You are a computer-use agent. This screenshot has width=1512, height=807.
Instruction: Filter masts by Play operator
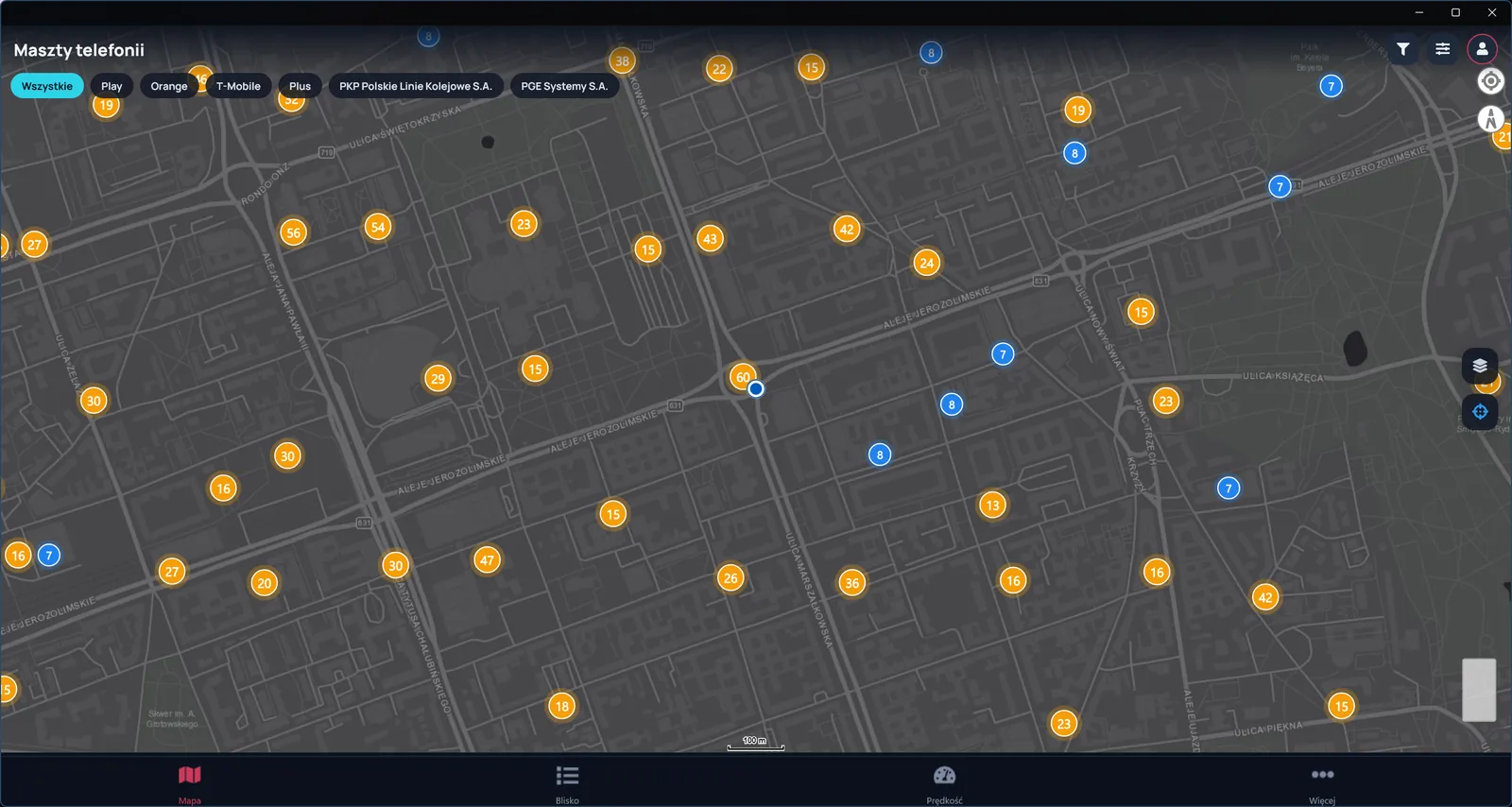pyautogui.click(x=112, y=86)
